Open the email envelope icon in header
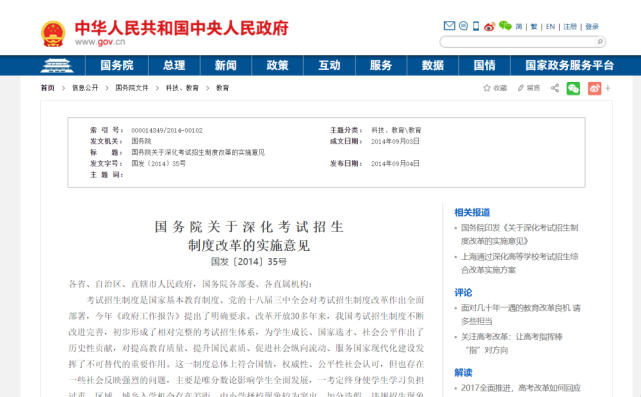 [x=449, y=26]
